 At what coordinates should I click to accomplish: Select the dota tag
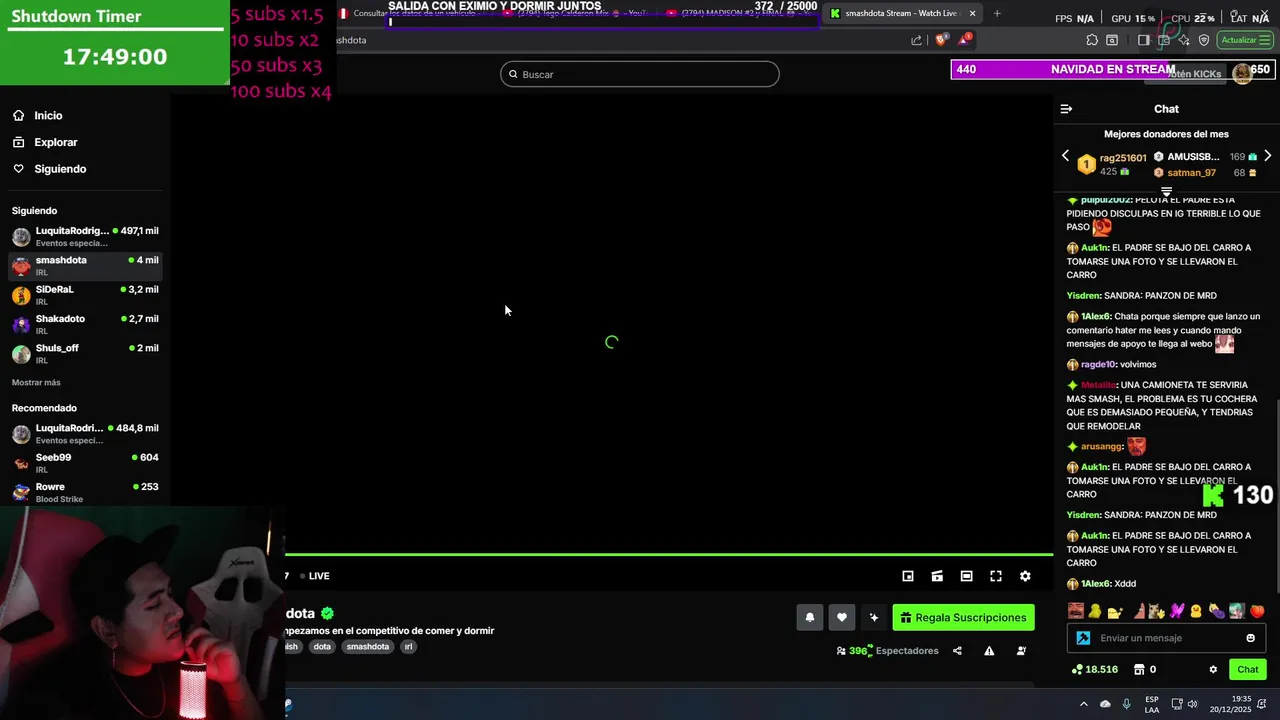click(x=322, y=647)
